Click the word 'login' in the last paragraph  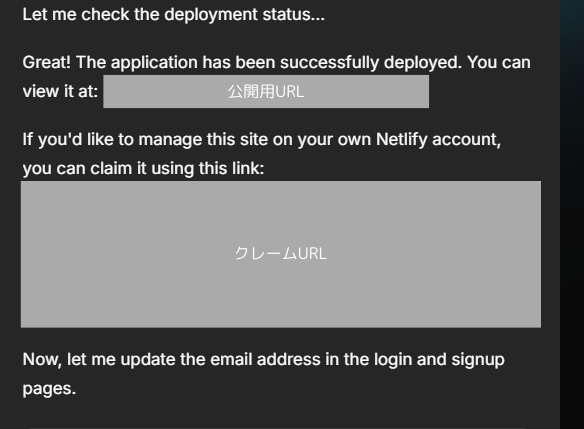pyautogui.click(x=393, y=360)
